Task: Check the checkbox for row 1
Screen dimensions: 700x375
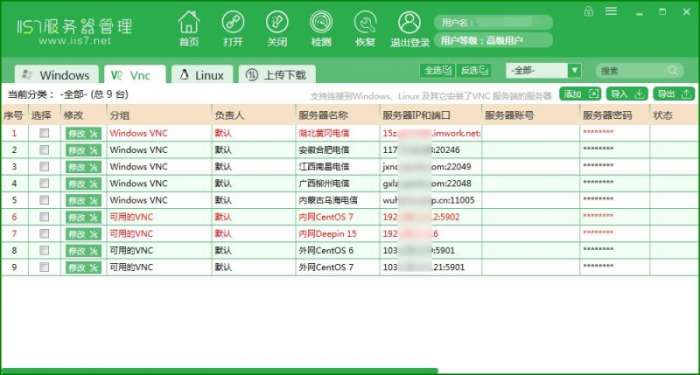Action: (44, 133)
